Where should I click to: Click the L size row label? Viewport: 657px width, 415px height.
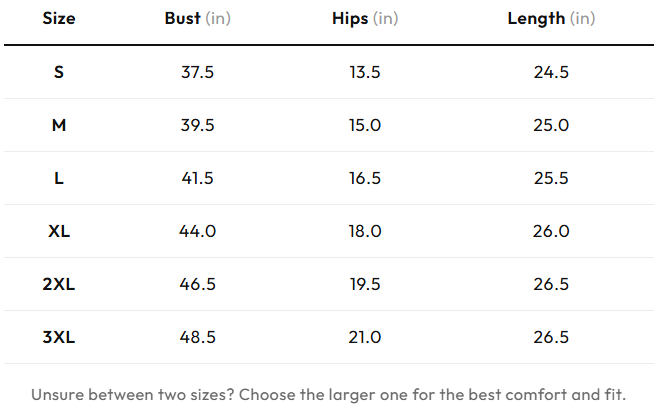click(x=59, y=178)
